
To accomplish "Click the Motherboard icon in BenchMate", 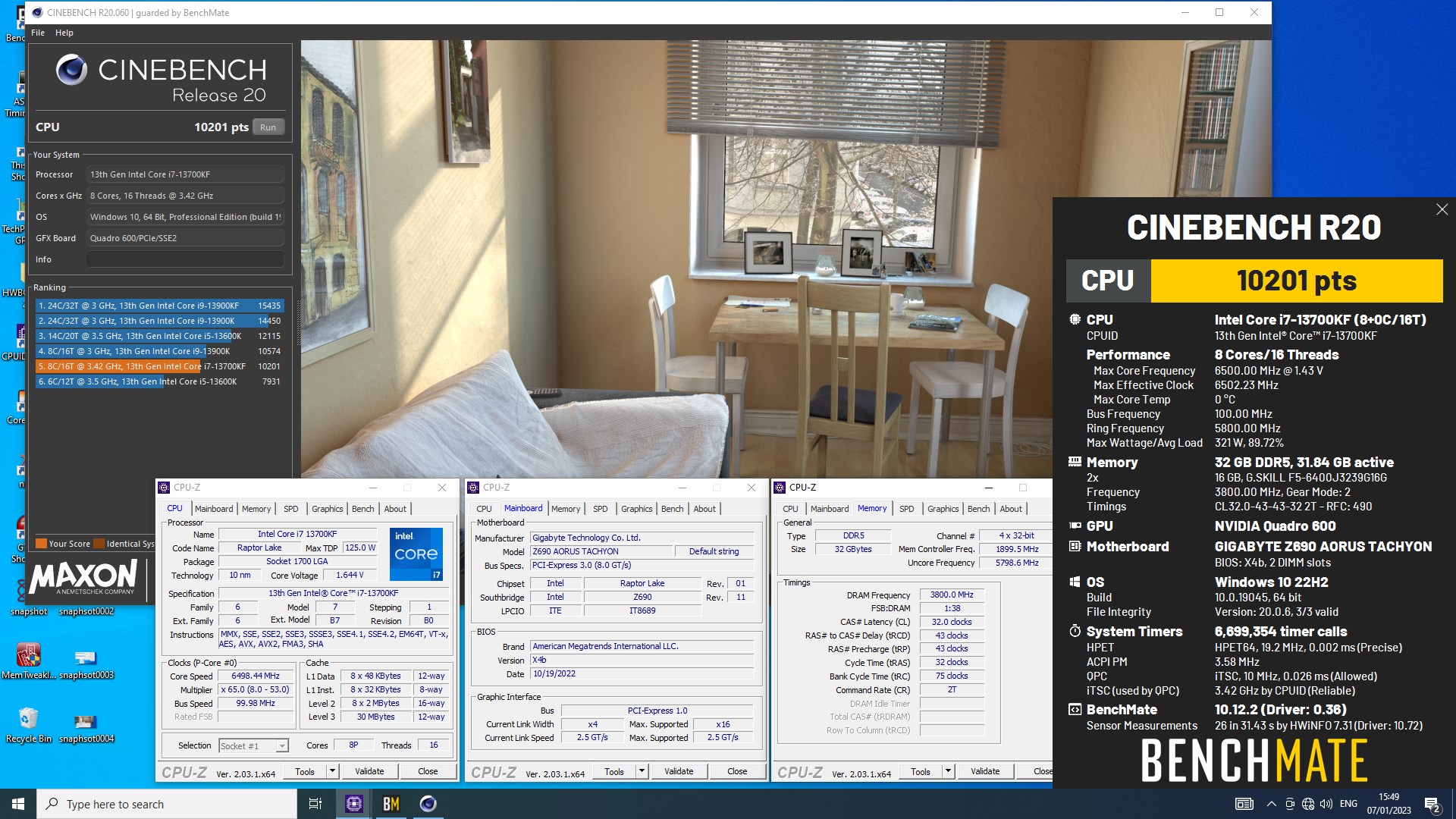I will (x=1075, y=546).
